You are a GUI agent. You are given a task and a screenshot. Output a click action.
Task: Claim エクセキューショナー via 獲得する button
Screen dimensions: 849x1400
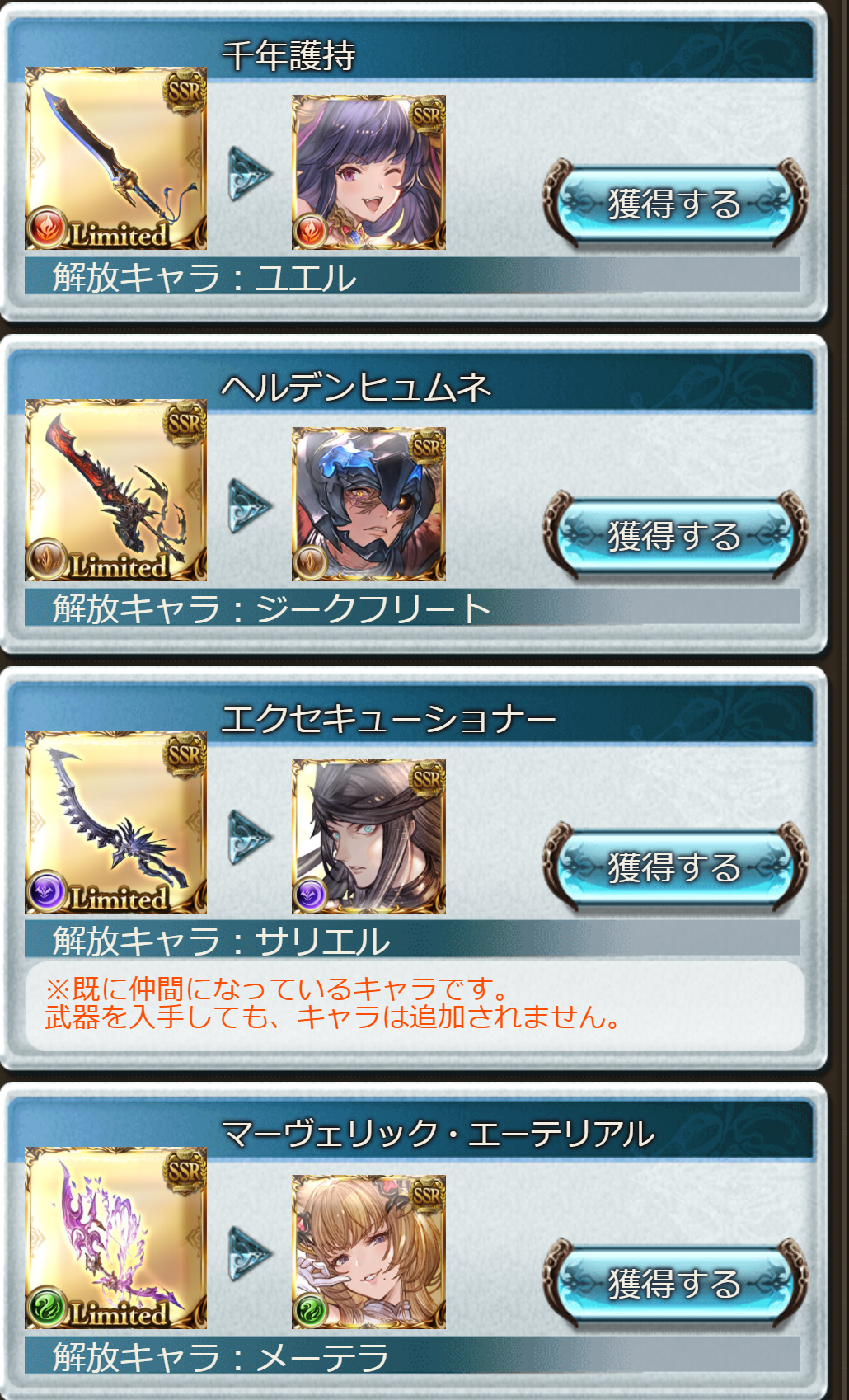[674, 867]
